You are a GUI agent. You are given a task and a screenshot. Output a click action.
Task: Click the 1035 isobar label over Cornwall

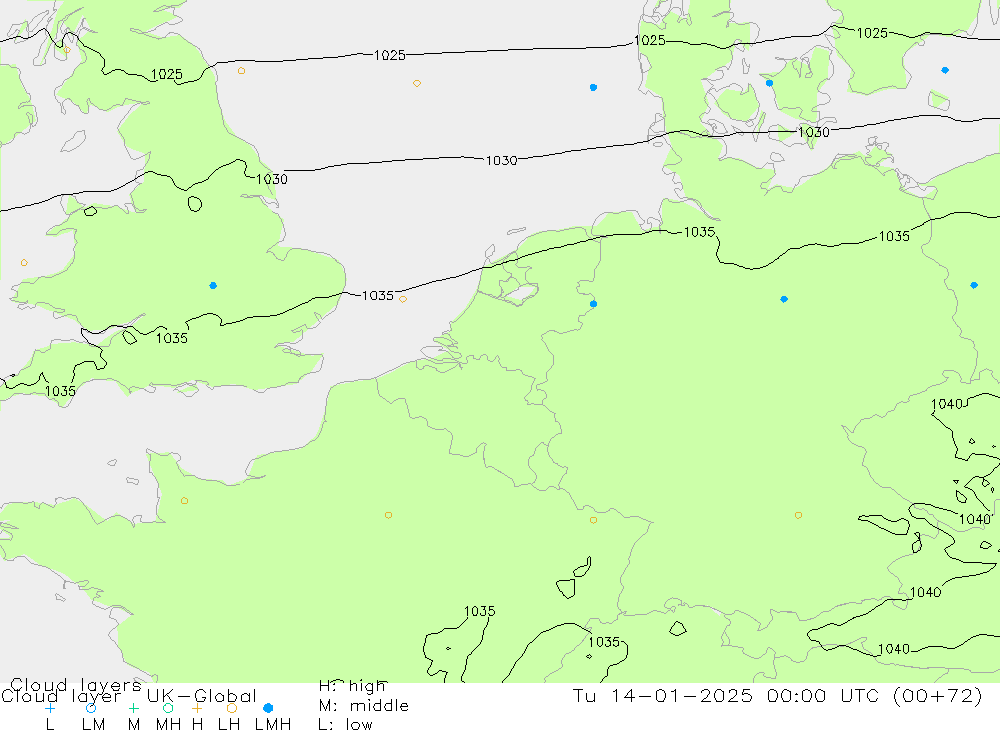click(60, 391)
